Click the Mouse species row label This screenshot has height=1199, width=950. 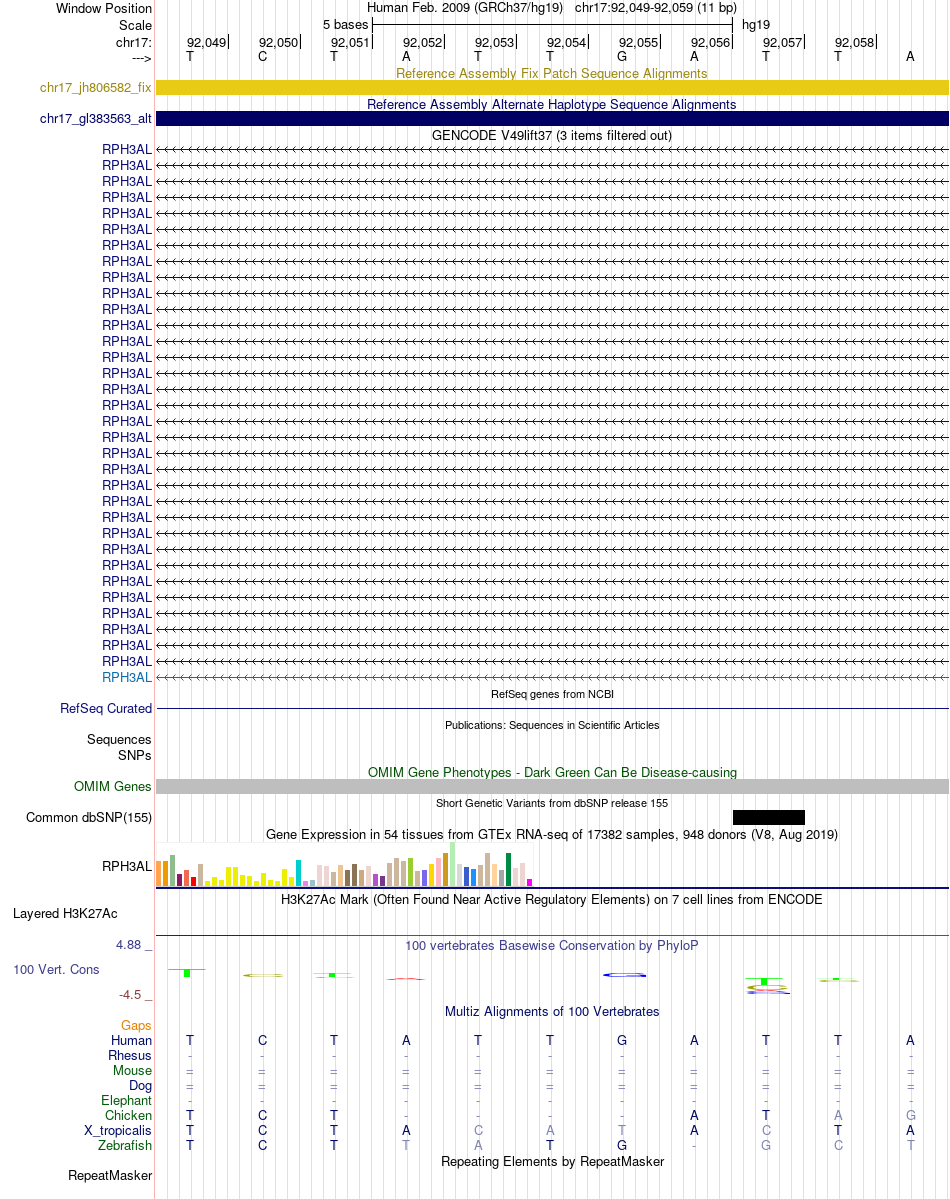pos(132,1071)
